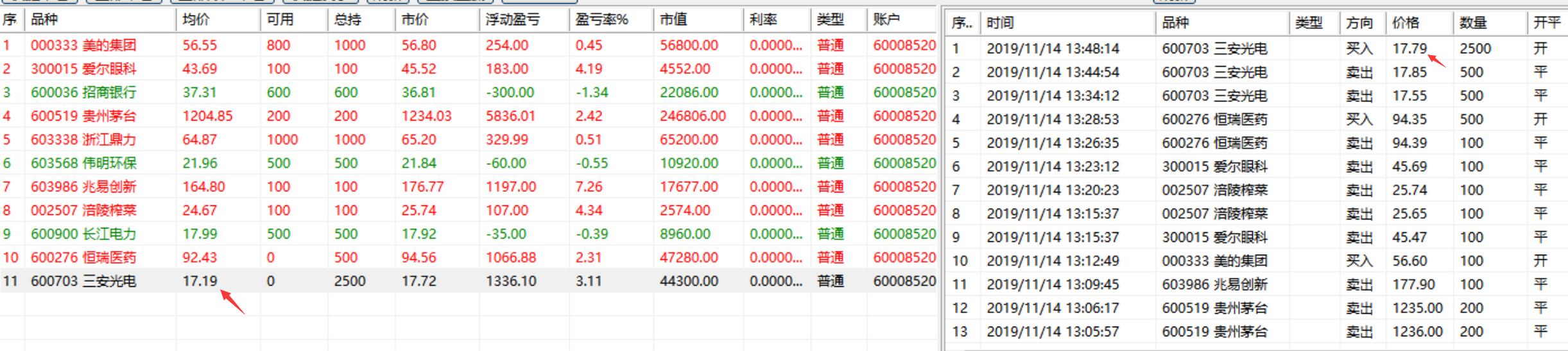Click trade price 94.35 for 恒瑞医药
Image resolution: width=1568 pixels, height=351 pixels.
pyautogui.click(x=1409, y=119)
